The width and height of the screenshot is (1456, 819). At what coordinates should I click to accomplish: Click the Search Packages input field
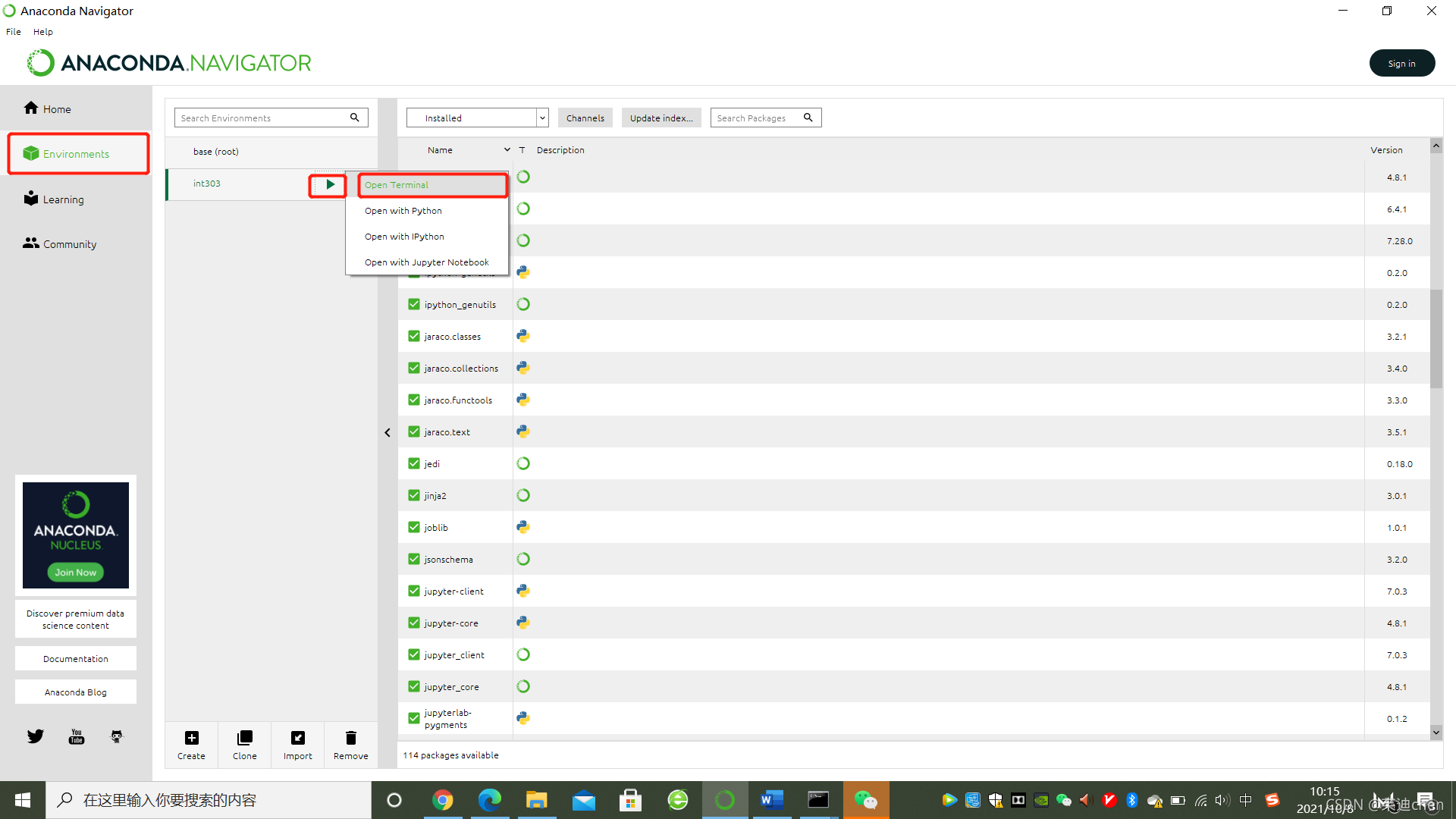coord(756,118)
